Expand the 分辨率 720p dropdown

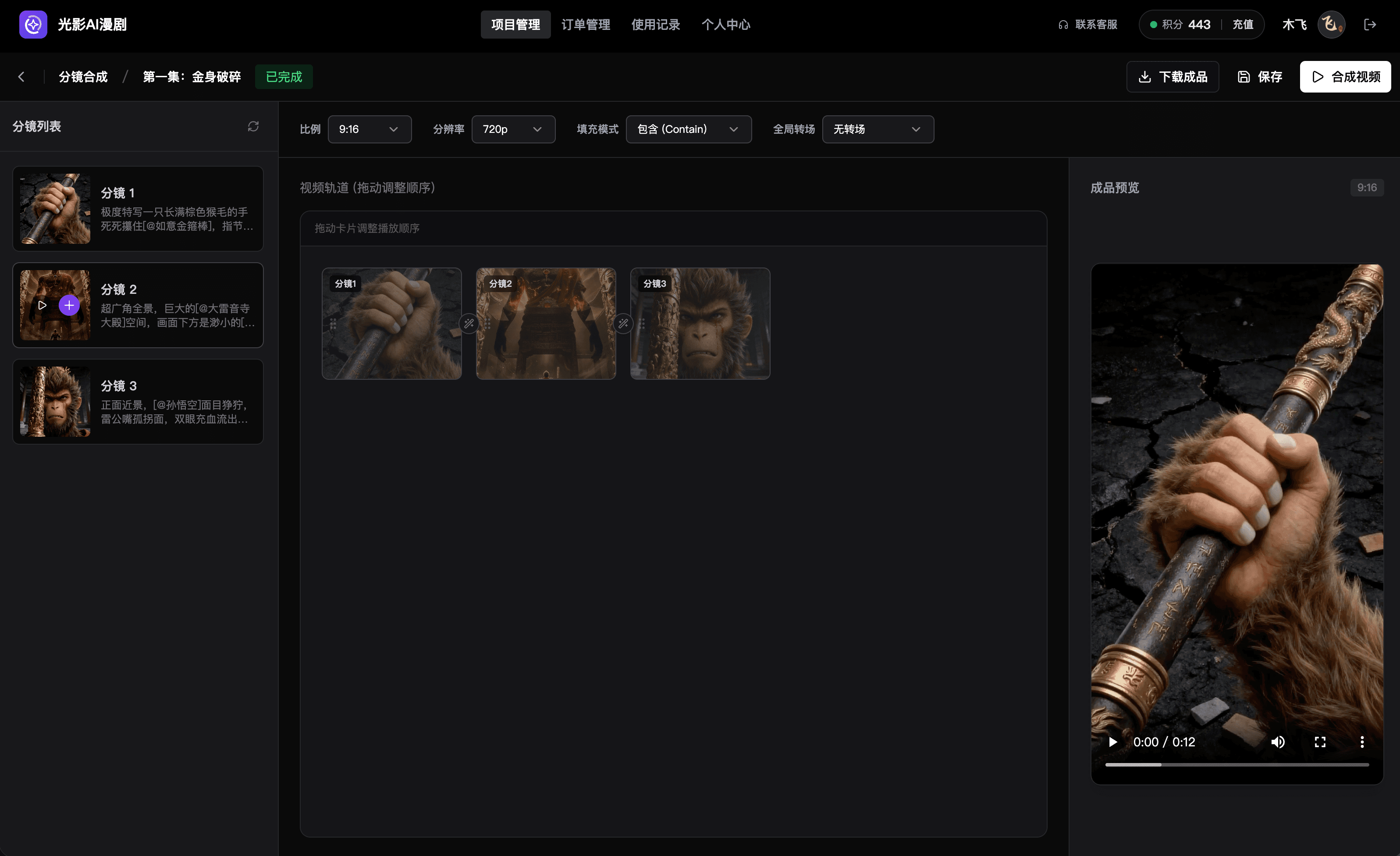[513, 129]
